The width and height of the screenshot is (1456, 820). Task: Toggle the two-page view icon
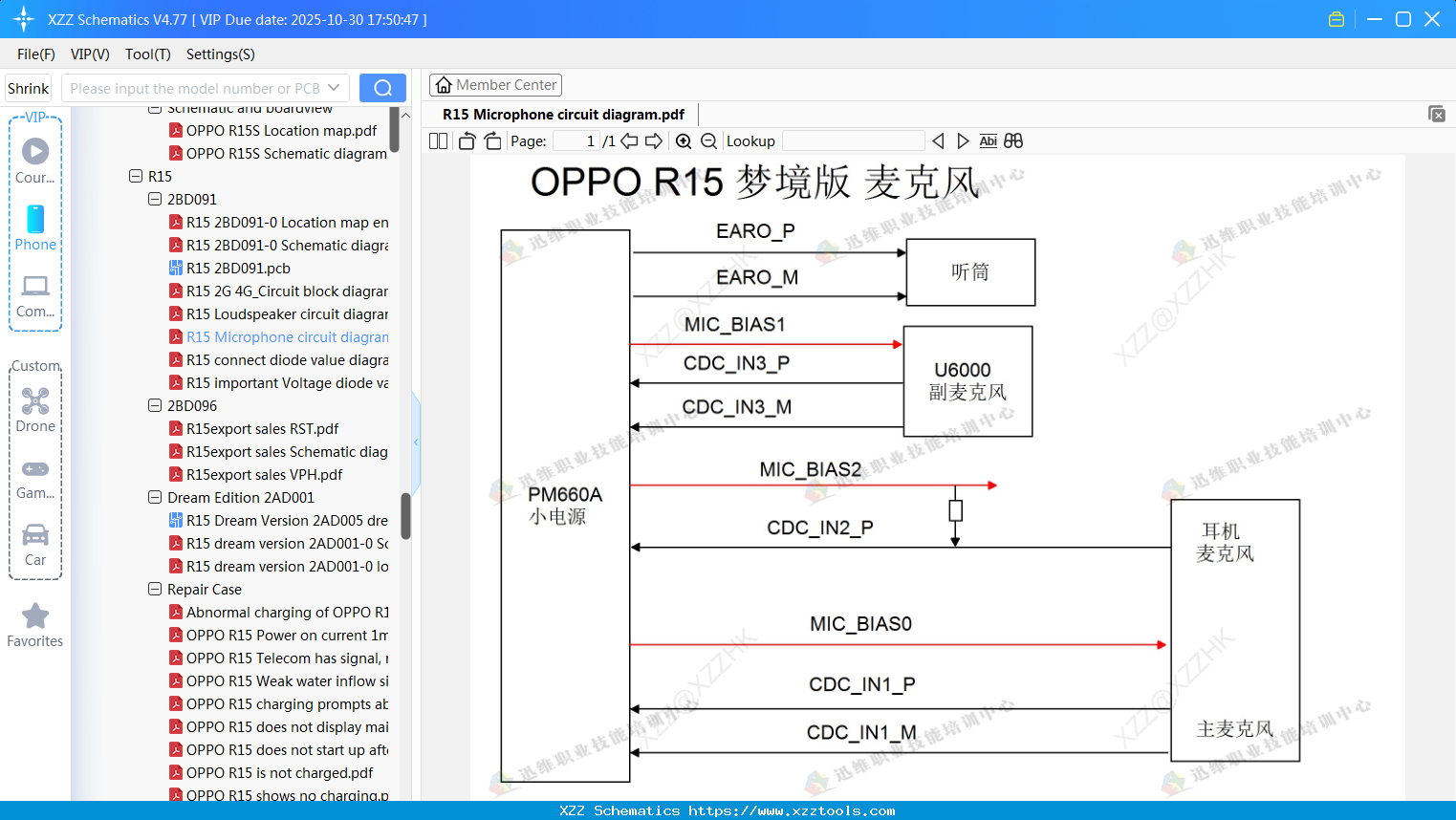tap(439, 140)
